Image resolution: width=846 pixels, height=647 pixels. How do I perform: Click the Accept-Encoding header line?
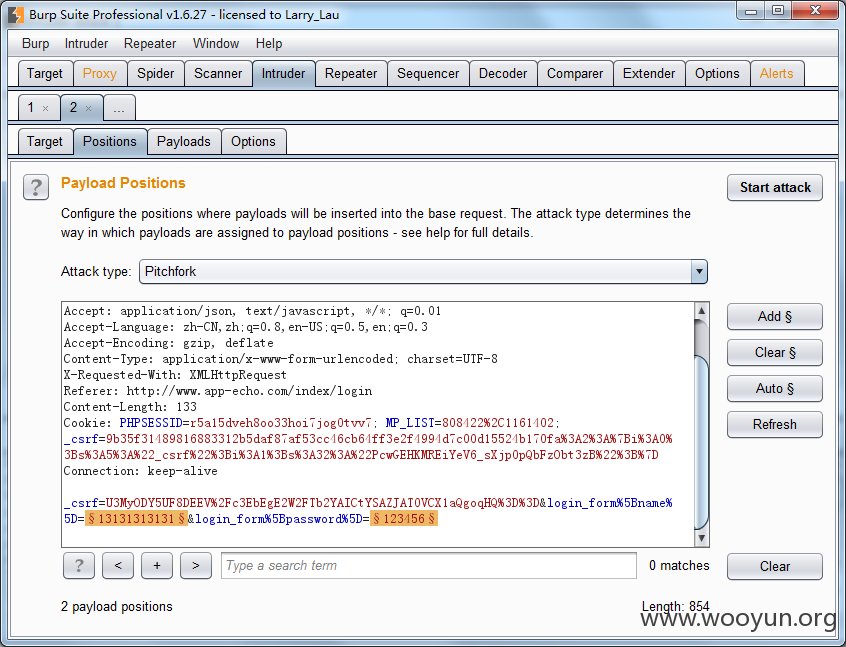[168, 343]
